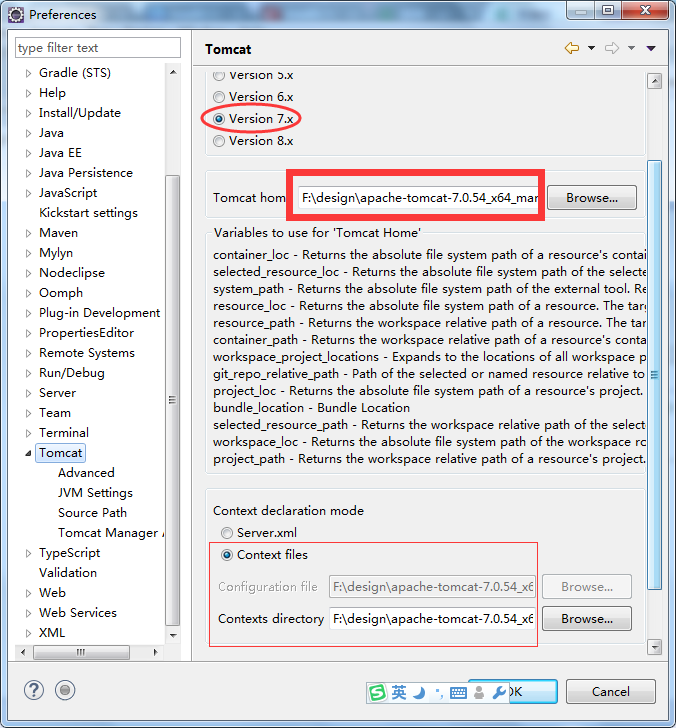
Task: Click the 'bundle_location - Bundle Location' line
Action: tap(312, 408)
